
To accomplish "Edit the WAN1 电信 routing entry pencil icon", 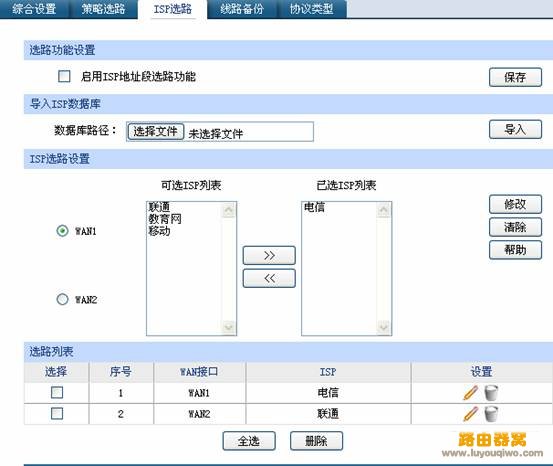I will 470,393.
